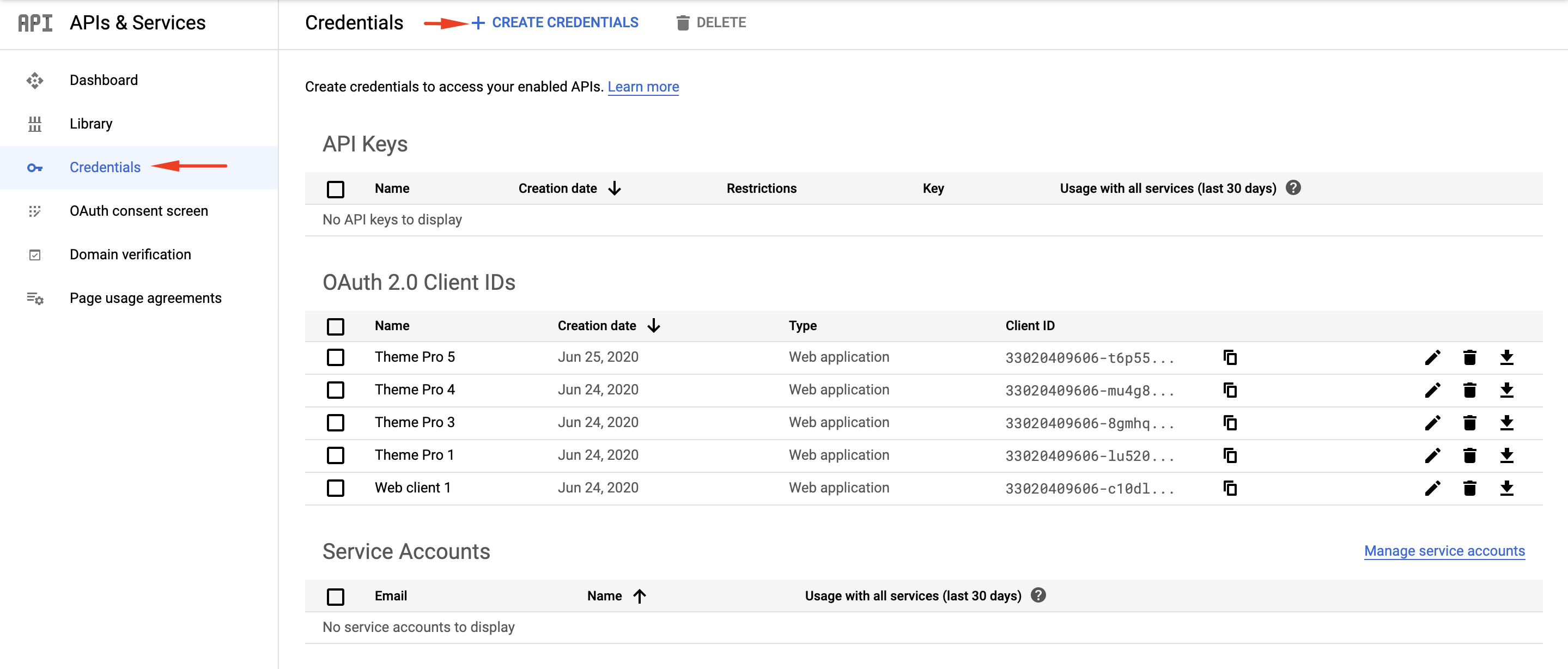Check the Theme Pro 5 row checkbox

pyautogui.click(x=336, y=357)
